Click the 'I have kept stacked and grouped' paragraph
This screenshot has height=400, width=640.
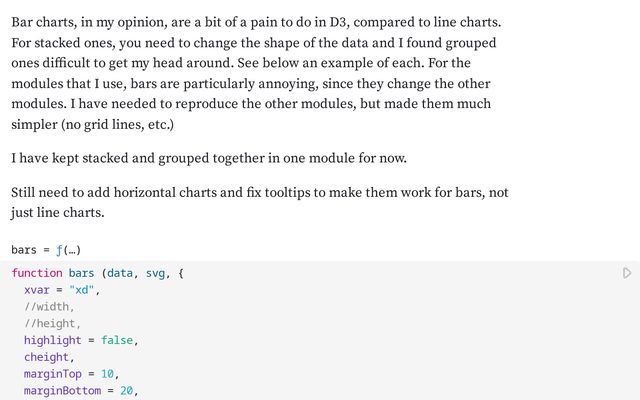pos(210,158)
